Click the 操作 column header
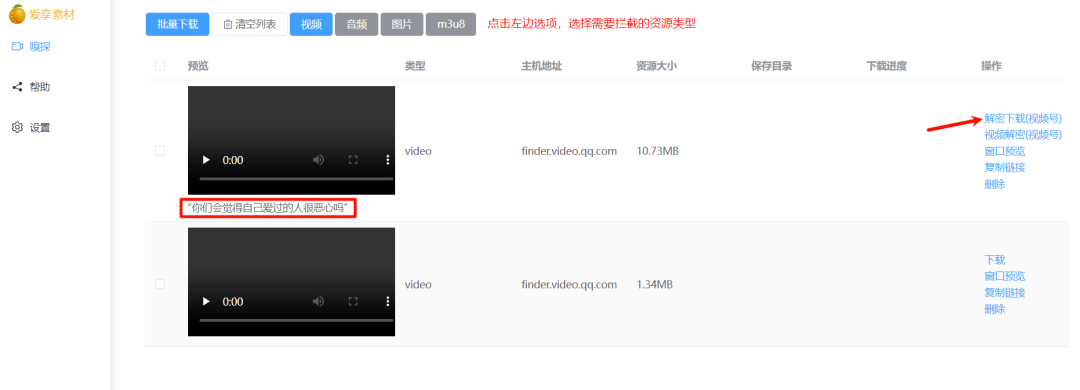The height and width of the screenshot is (390, 1080). pyautogui.click(x=992, y=66)
